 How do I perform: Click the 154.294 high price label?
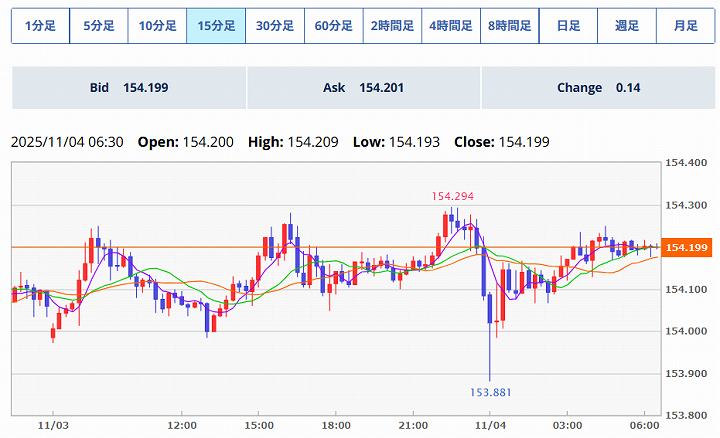452,196
